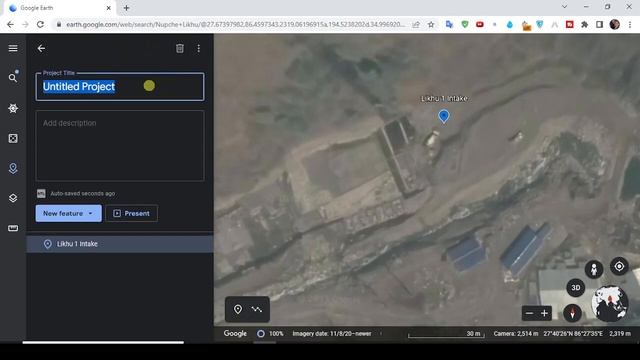The height and width of the screenshot is (360, 640).
Task: Select the Google Earth browser tab
Action: 60,8
